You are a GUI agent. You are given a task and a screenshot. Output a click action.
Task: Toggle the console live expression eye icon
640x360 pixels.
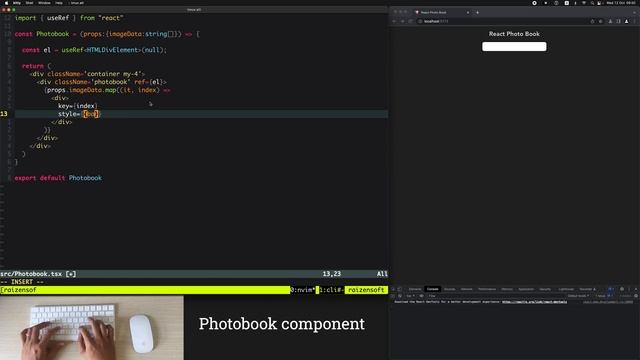coord(421,296)
